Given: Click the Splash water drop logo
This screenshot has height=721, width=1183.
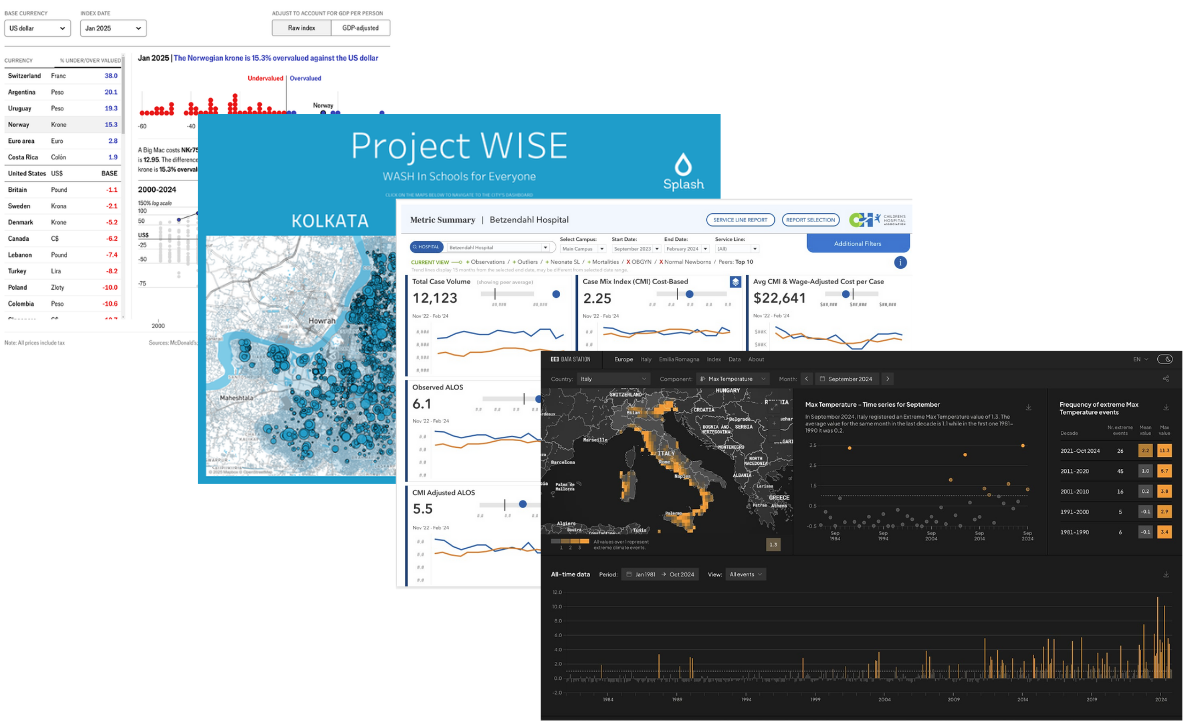Looking at the screenshot, I should click(683, 172).
